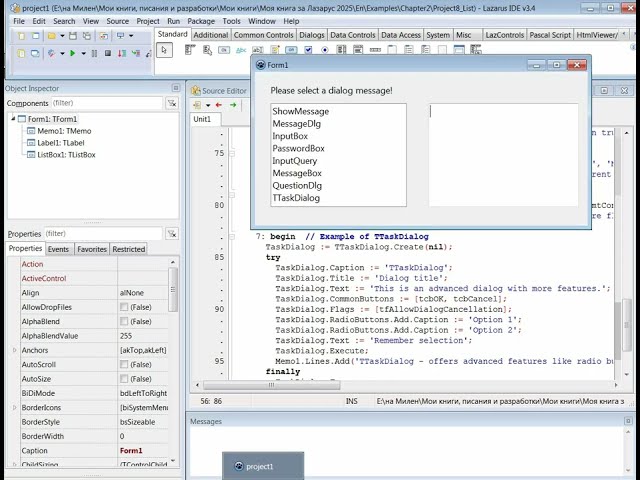Pick the TComboBox component from palette
The height and width of the screenshot is (480, 640).
point(358,50)
